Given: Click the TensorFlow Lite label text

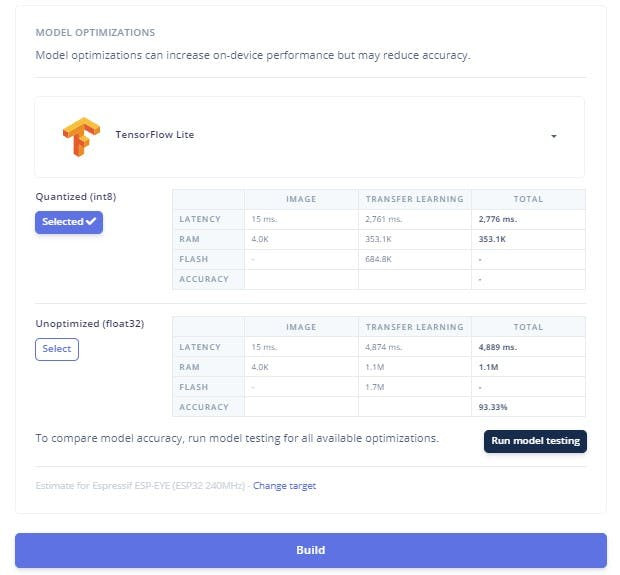Looking at the screenshot, I should coord(154,135).
